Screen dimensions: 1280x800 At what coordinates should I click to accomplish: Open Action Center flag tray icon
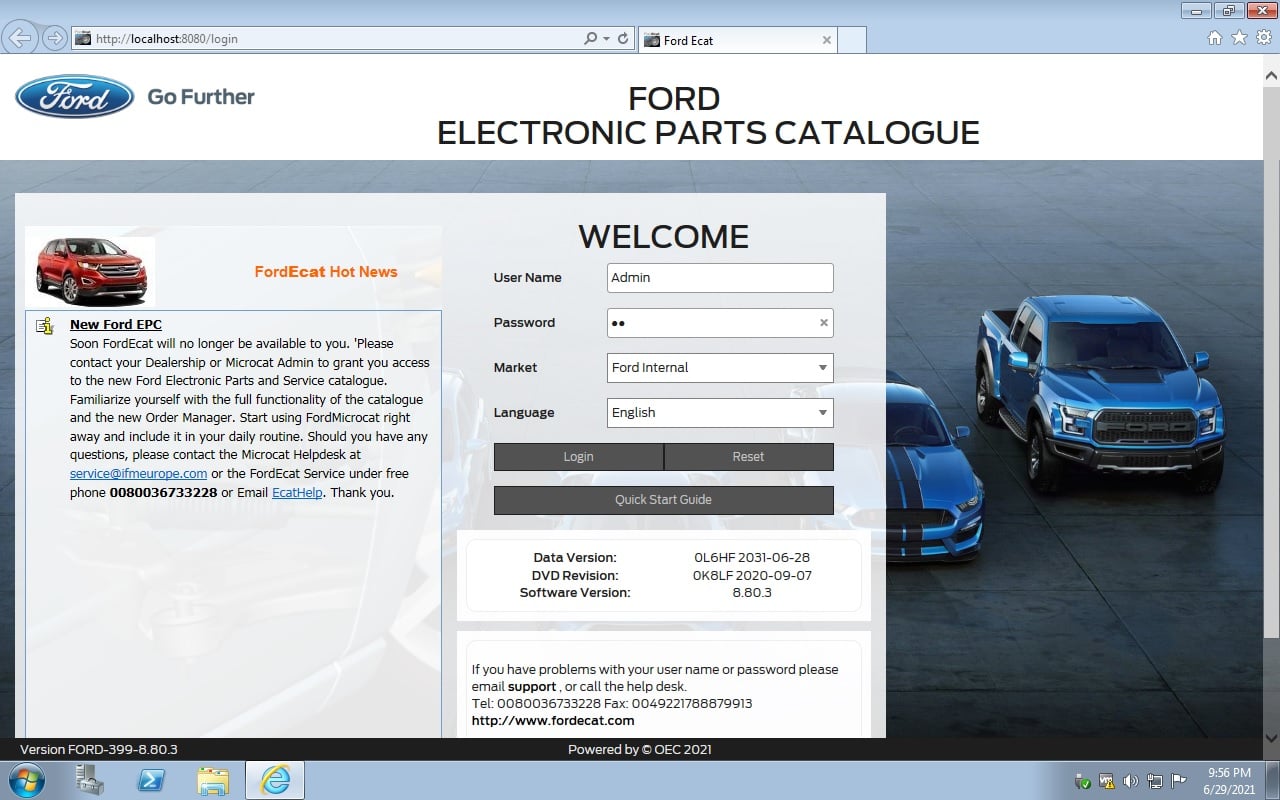click(x=1179, y=781)
